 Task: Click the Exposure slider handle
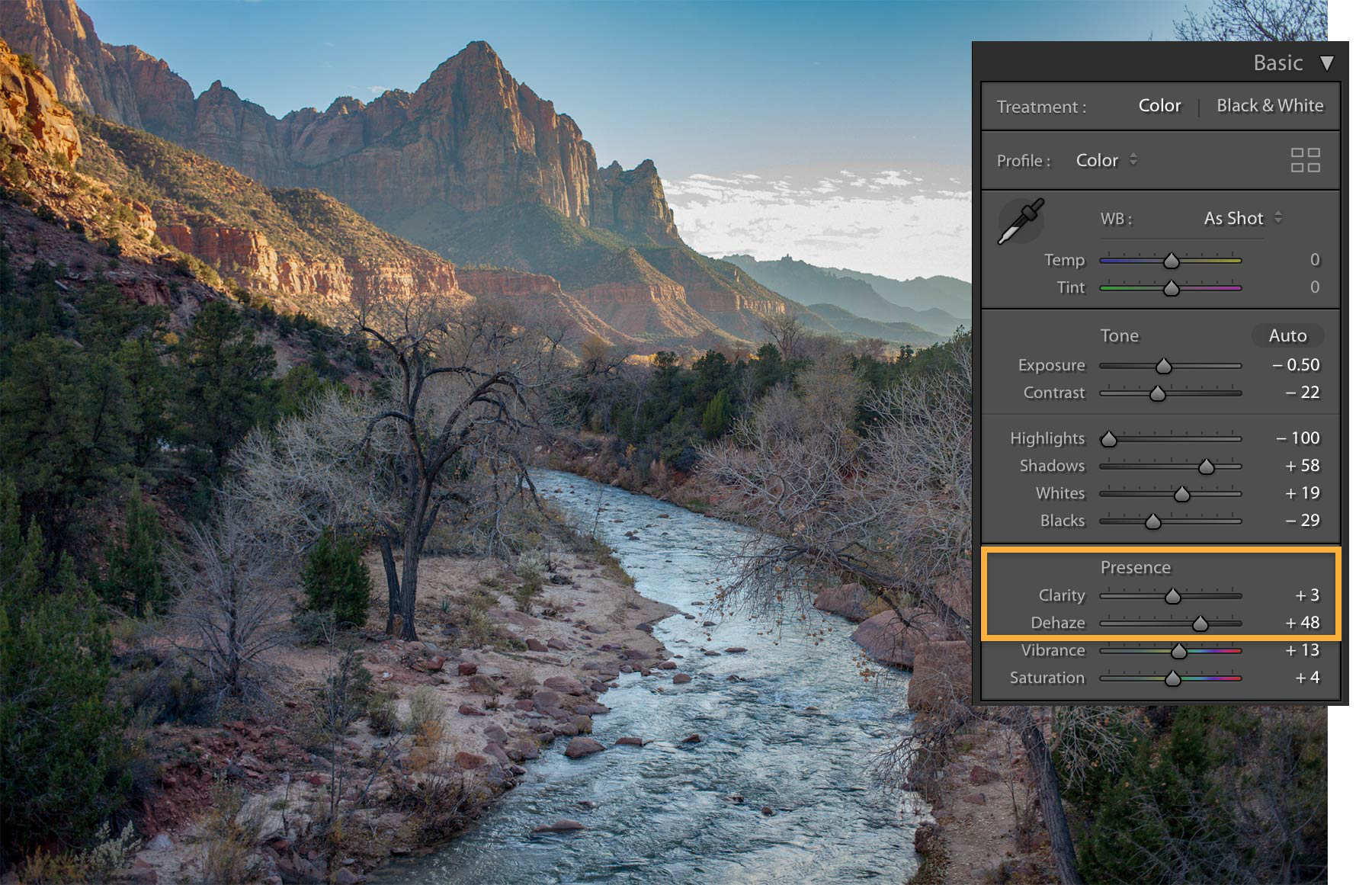click(1164, 365)
